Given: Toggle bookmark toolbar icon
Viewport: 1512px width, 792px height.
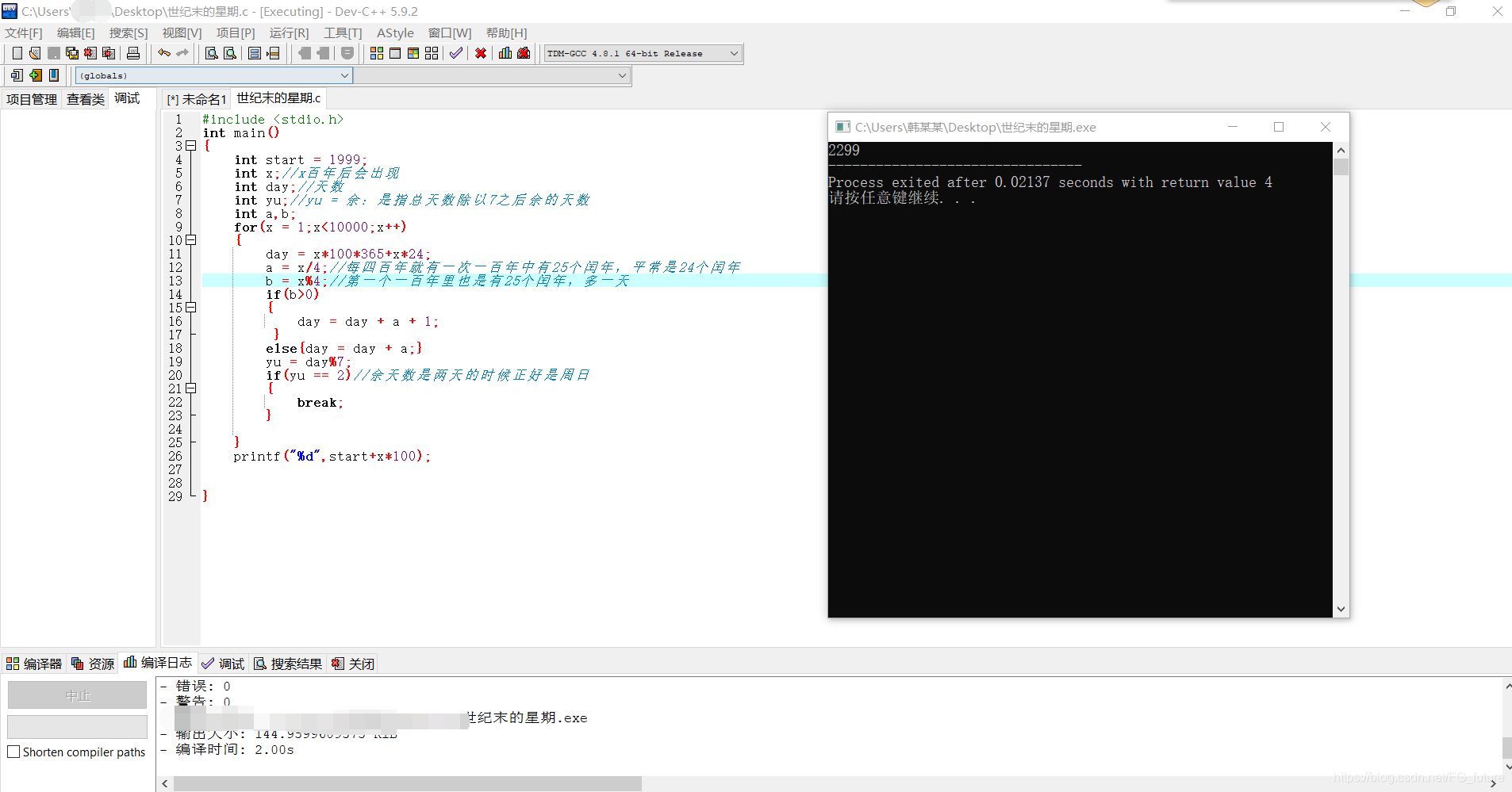Looking at the screenshot, I should click(x=347, y=53).
